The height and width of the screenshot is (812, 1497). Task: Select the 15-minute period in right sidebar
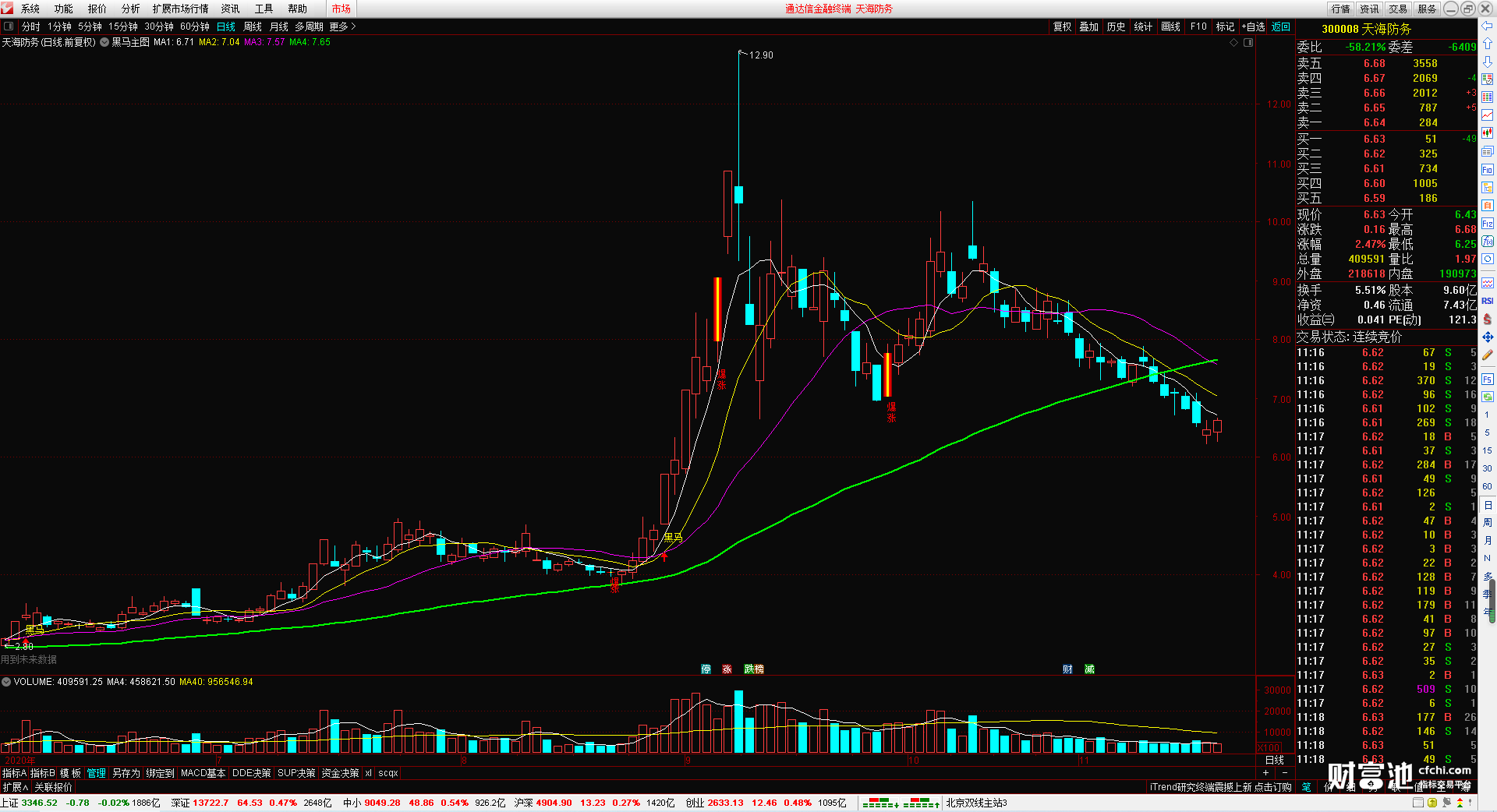(x=1487, y=450)
